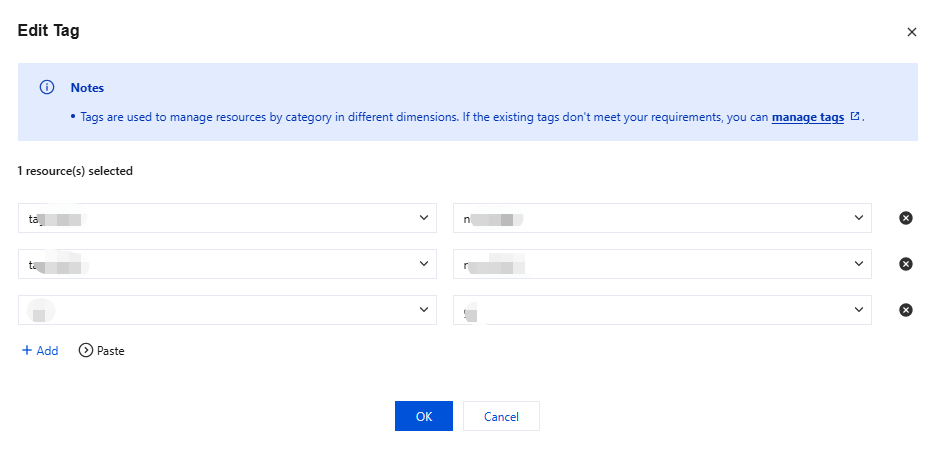Screen dimensions: 937x451
Task: Expand first row tag key dropdown
Action: tap(424, 218)
